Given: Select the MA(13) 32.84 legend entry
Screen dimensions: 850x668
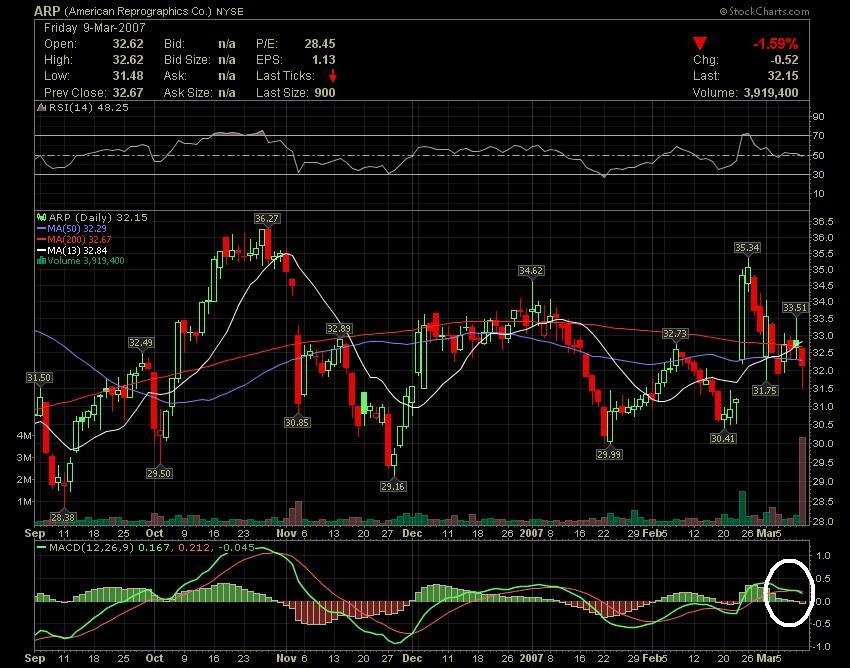Looking at the screenshot, I should point(72,250).
